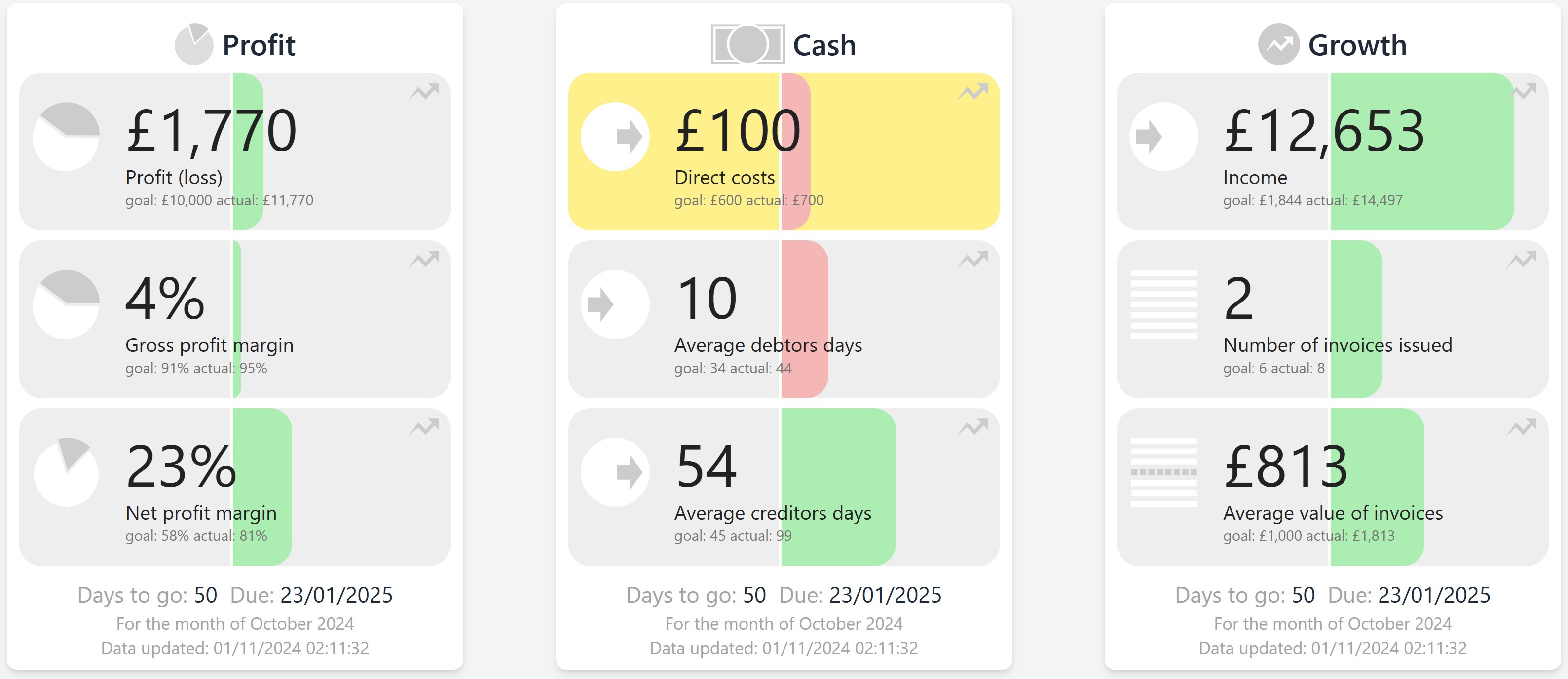1568x679 pixels.
Task: Click the trend icon on Net profit margin card
Action: pyautogui.click(x=424, y=427)
